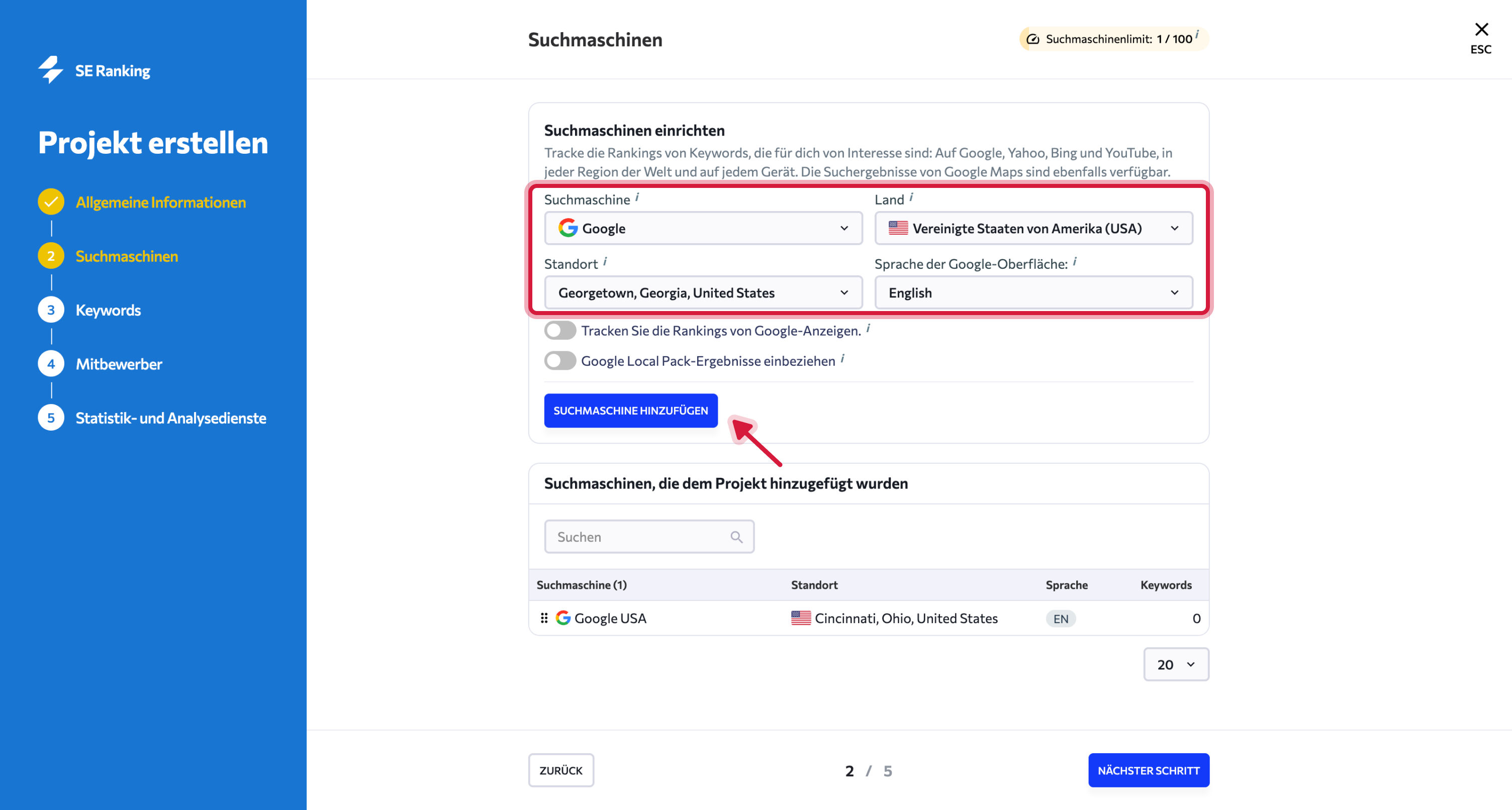The width and height of the screenshot is (1512, 810).
Task: Click the SE Ranking lightning logo
Action: (51, 70)
